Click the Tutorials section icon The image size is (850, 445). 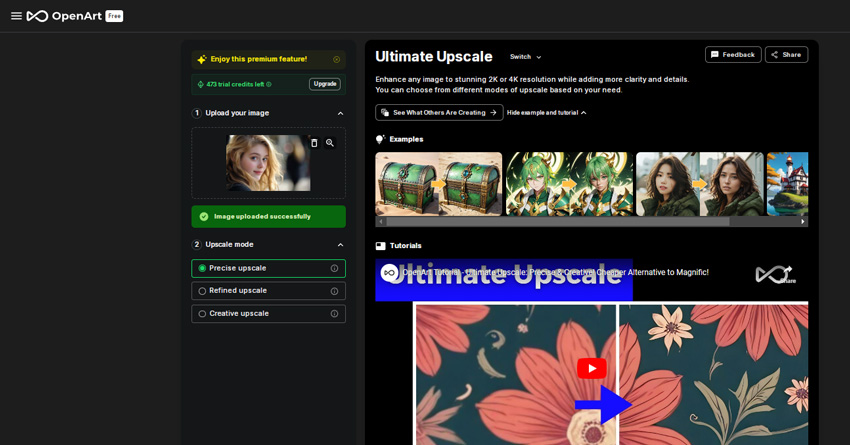tap(381, 246)
